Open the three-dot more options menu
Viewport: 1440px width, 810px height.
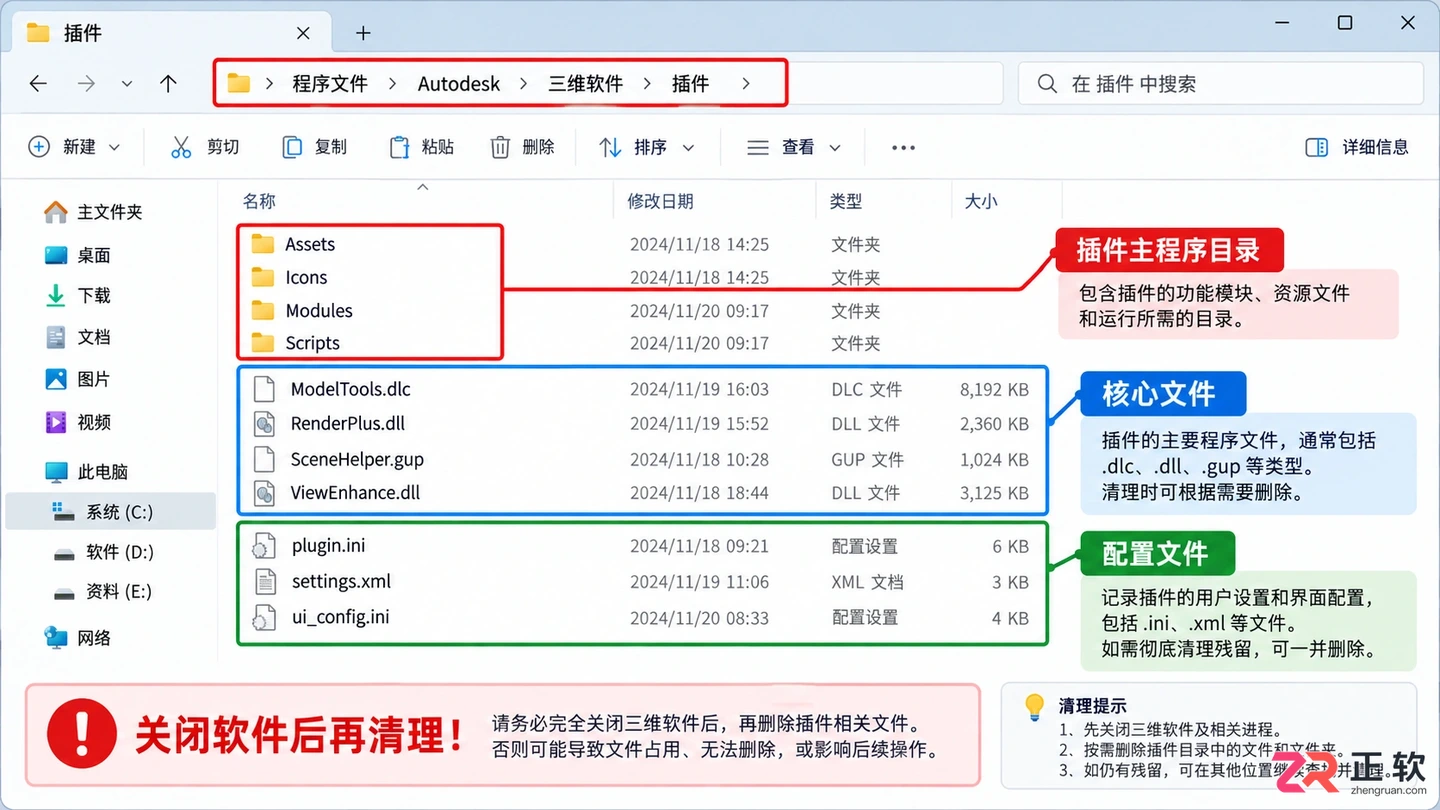pyautogui.click(x=903, y=147)
